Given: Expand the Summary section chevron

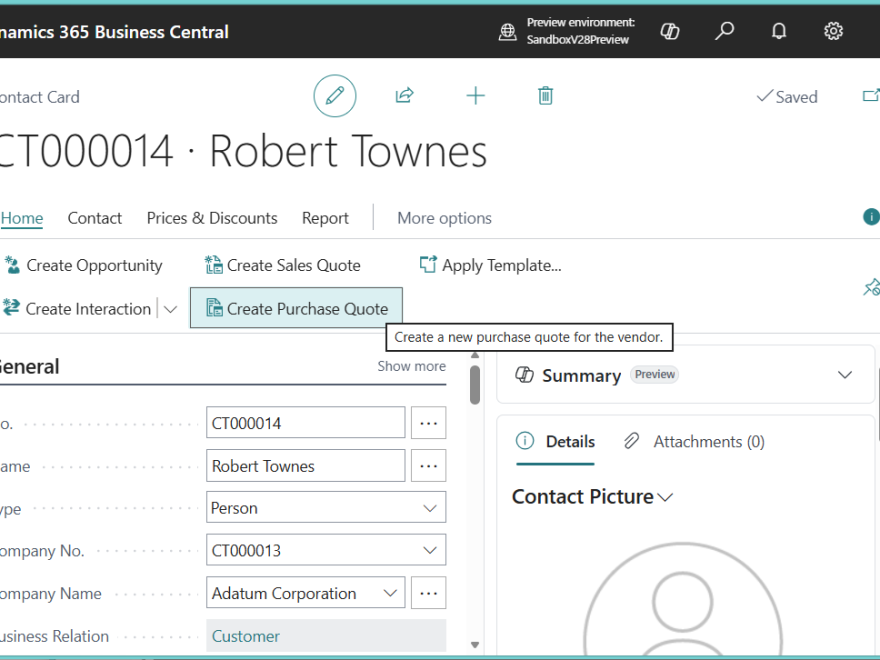Looking at the screenshot, I should click(x=845, y=375).
